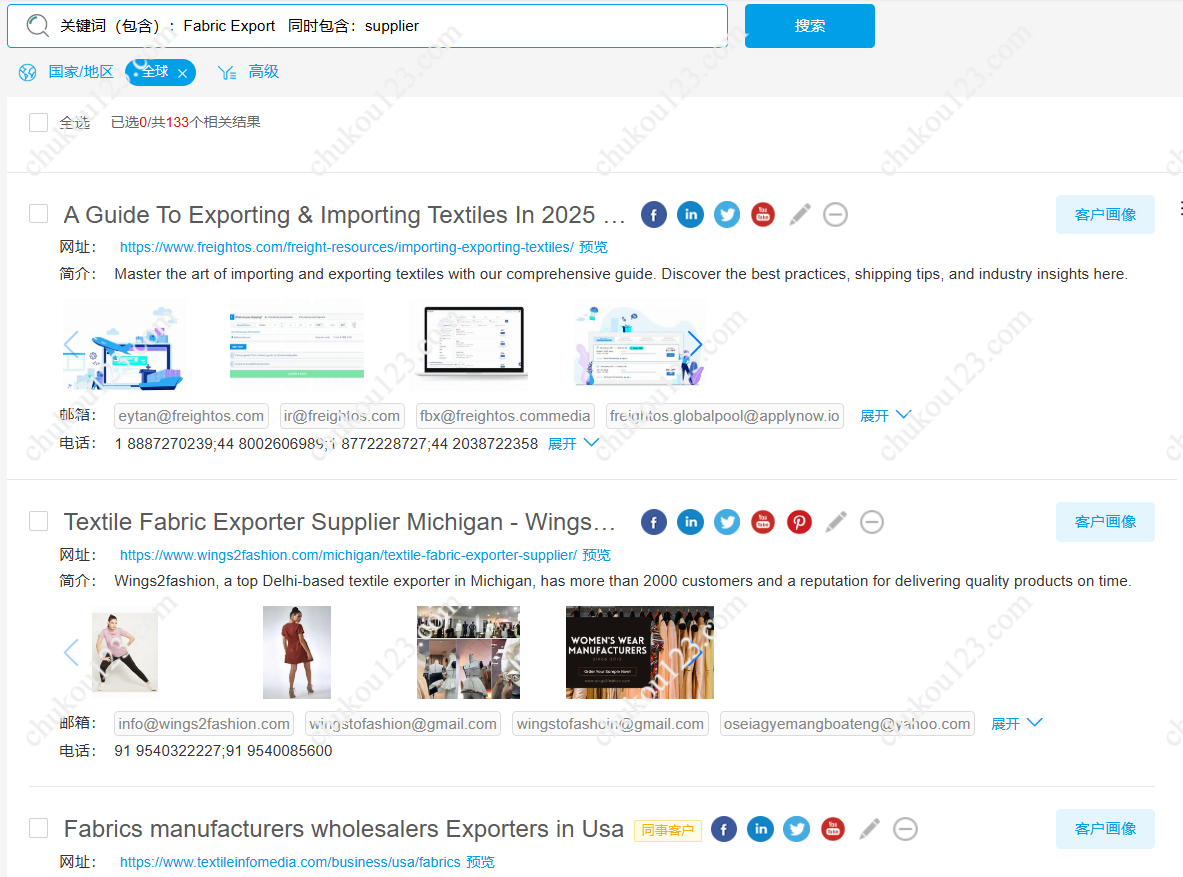Remove the Wings2fashion result with minus icon
The height and width of the screenshot is (877, 1183).
(871, 522)
